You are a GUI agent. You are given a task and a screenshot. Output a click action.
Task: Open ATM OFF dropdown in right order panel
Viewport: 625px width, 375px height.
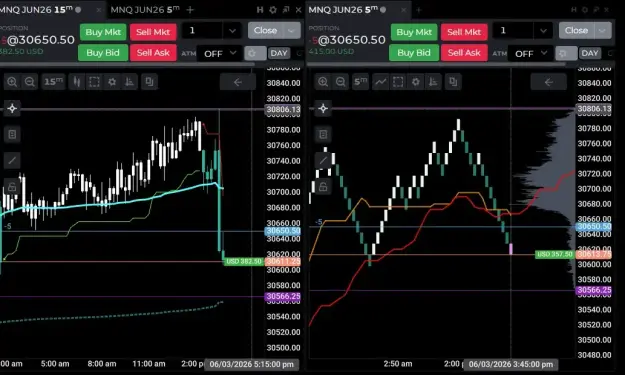(x=531, y=53)
